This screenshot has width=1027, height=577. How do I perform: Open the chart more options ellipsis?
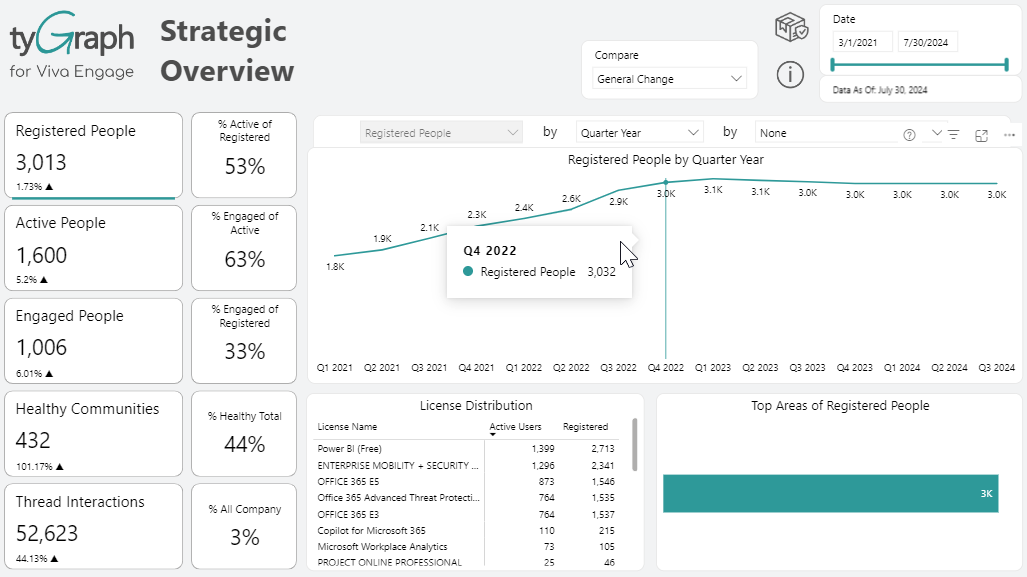click(x=1009, y=135)
